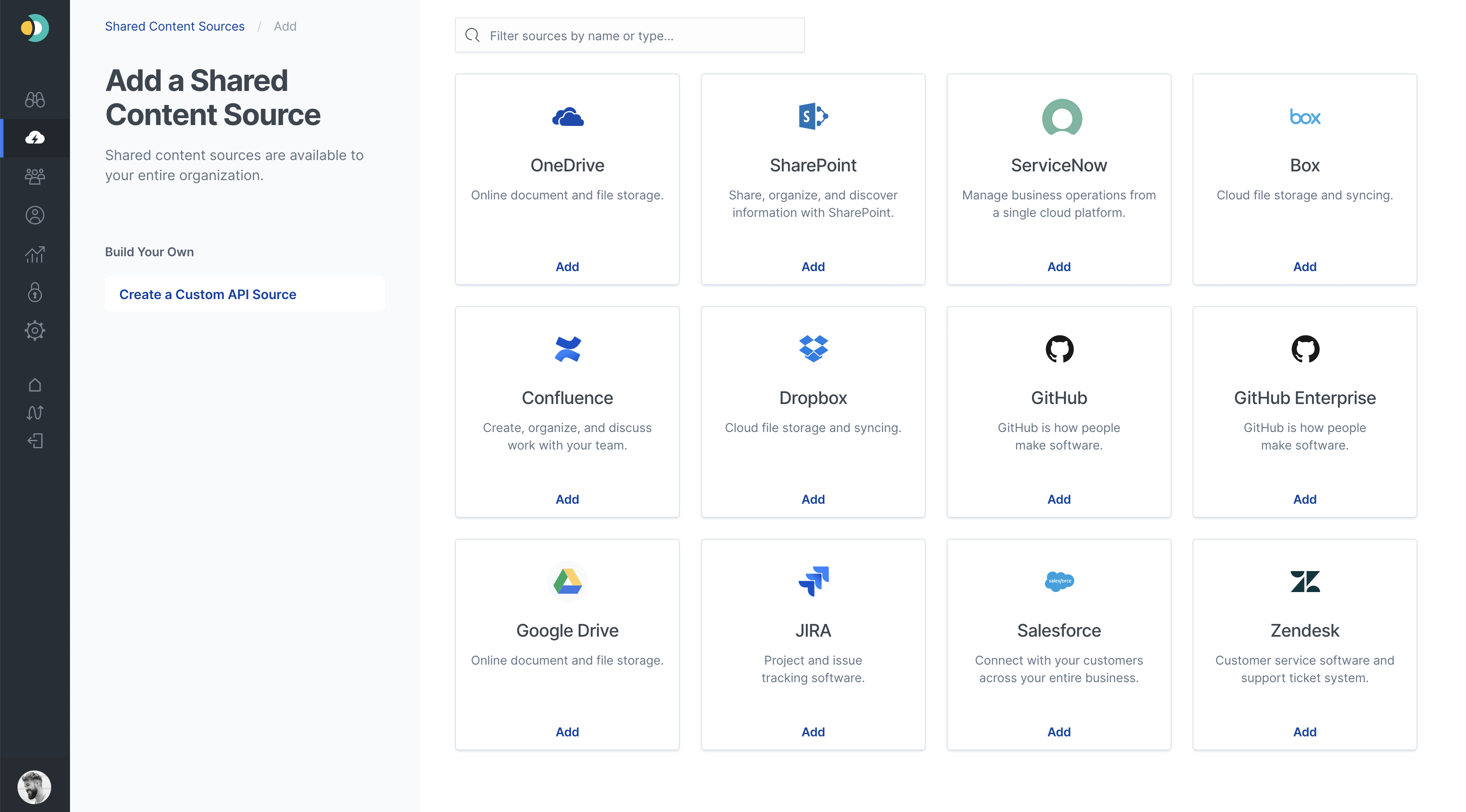Click the GitHub octocat logo

coord(1059,349)
